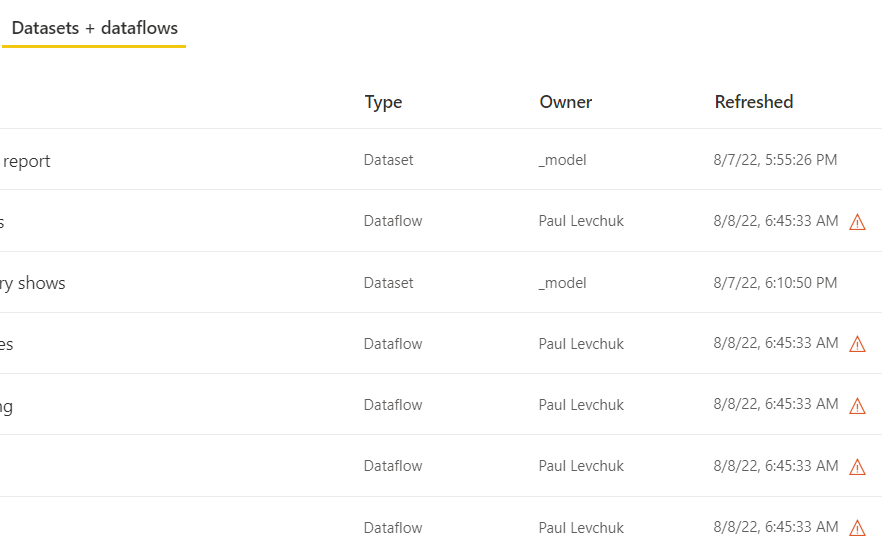Select the Dataflow type in the 'es' row

pyautogui.click(x=393, y=344)
